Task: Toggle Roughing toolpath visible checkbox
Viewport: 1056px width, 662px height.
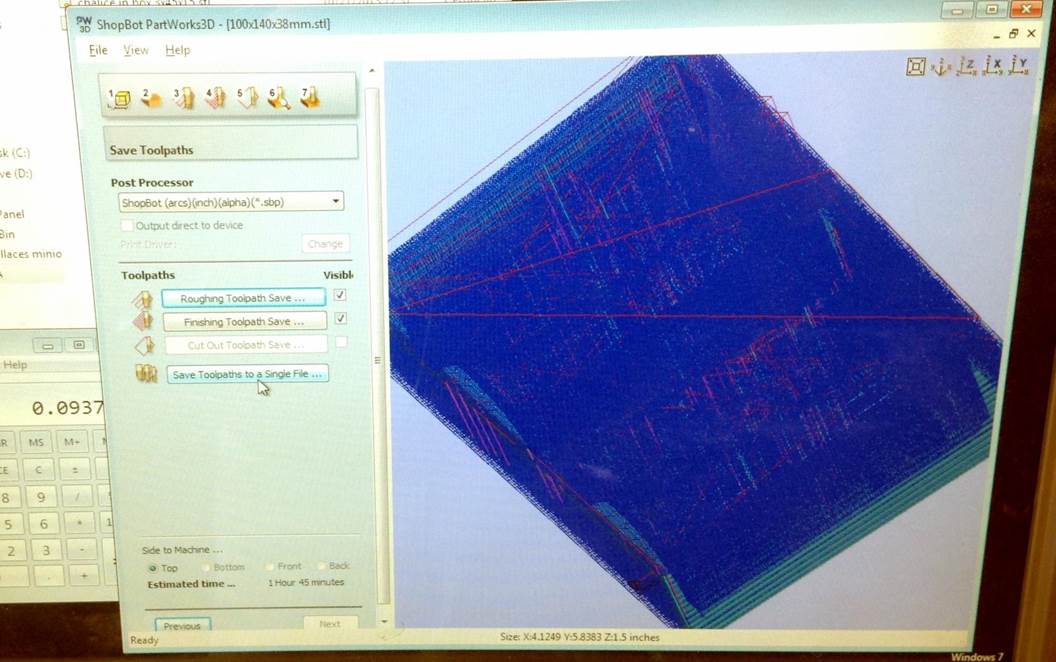Action: pos(340,295)
